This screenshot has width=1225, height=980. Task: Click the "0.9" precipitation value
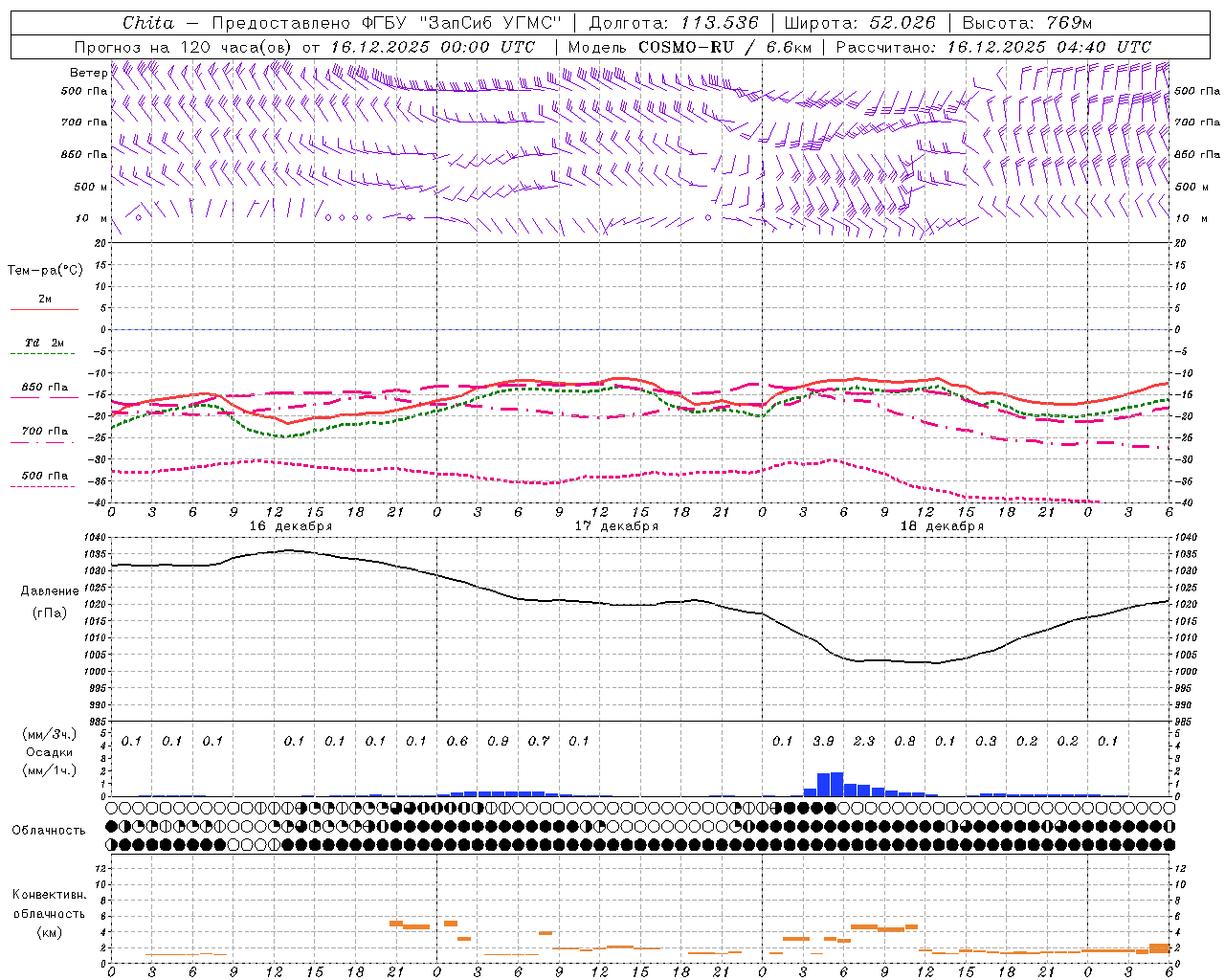point(498,741)
